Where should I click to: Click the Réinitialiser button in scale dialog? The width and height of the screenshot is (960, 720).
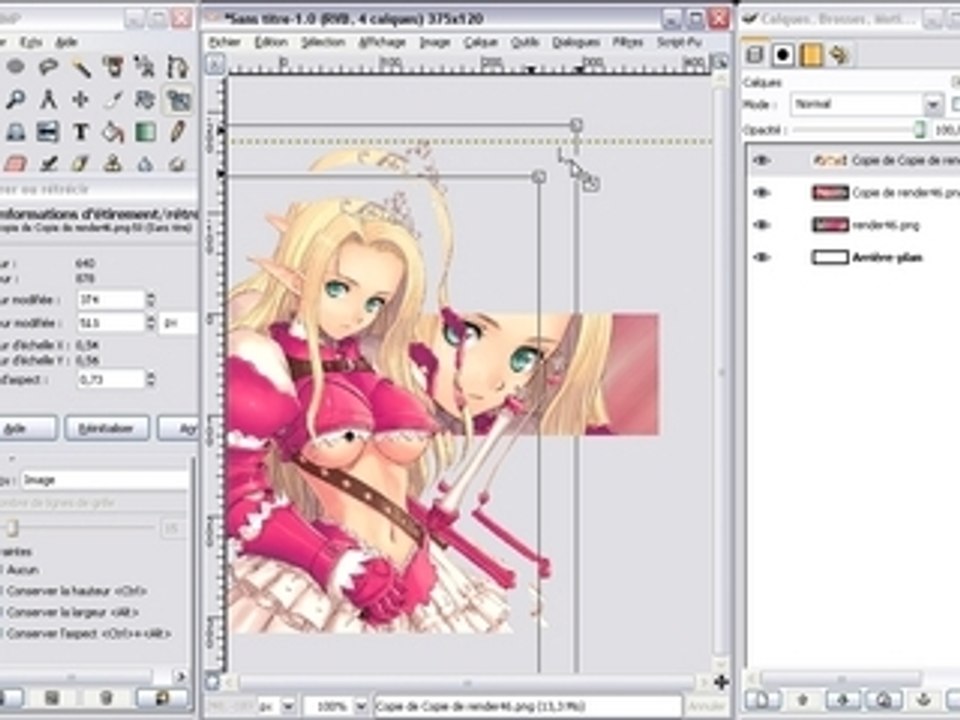coord(107,429)
